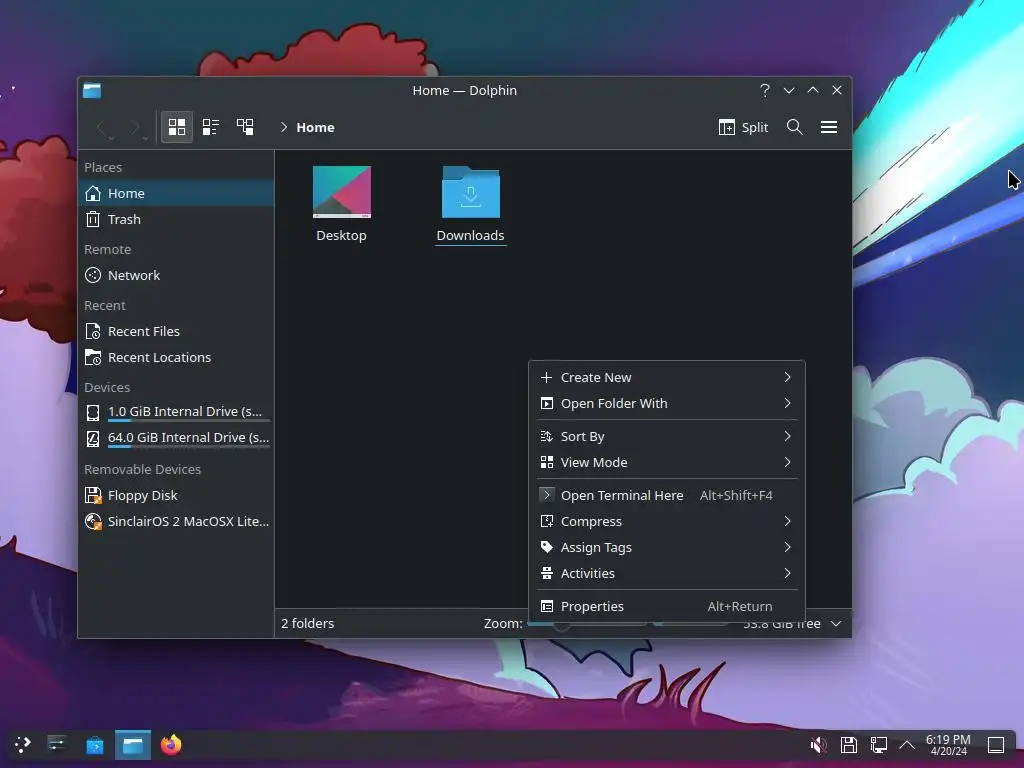This screenshot has height=768, width=1024.
Task: Open Create New submenu
Action: point(666,377)
